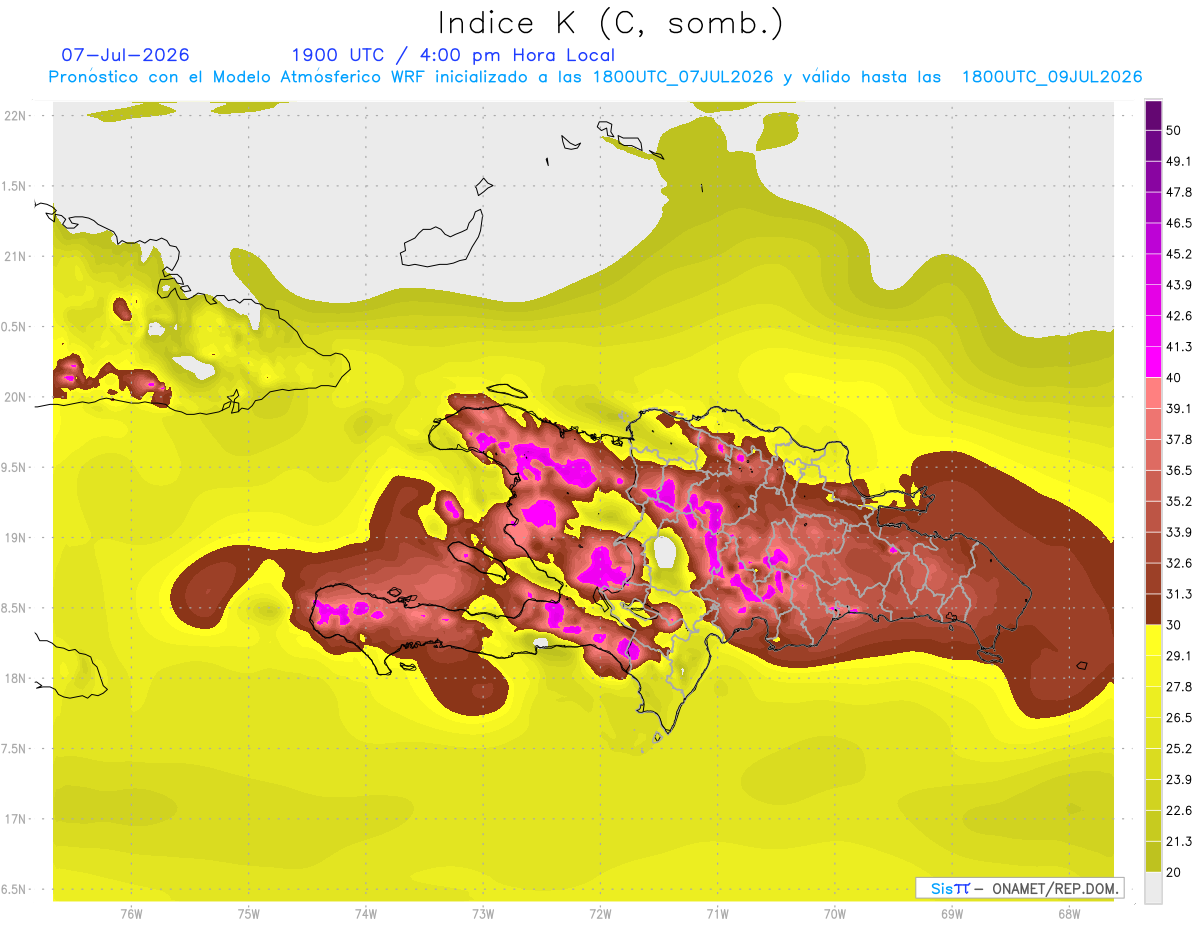
Task: Click the dark purple colorbar block above 50
Action: [x=1153, y=115]
